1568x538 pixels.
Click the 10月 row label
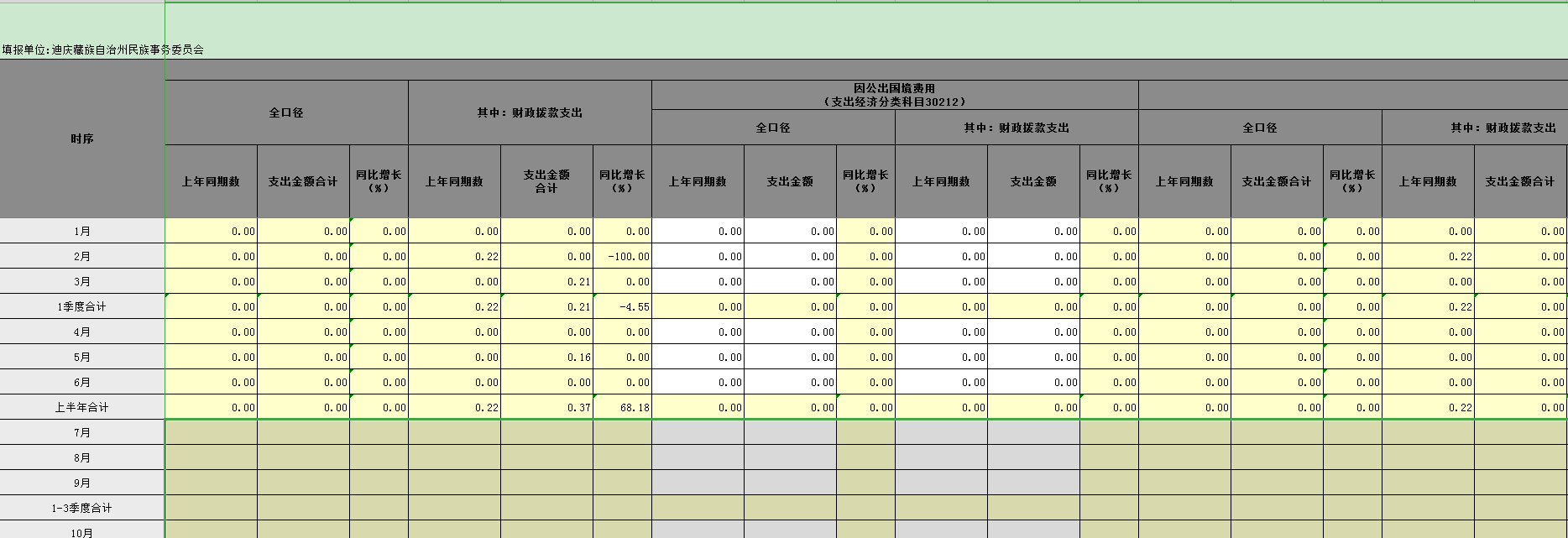(82, 531)
